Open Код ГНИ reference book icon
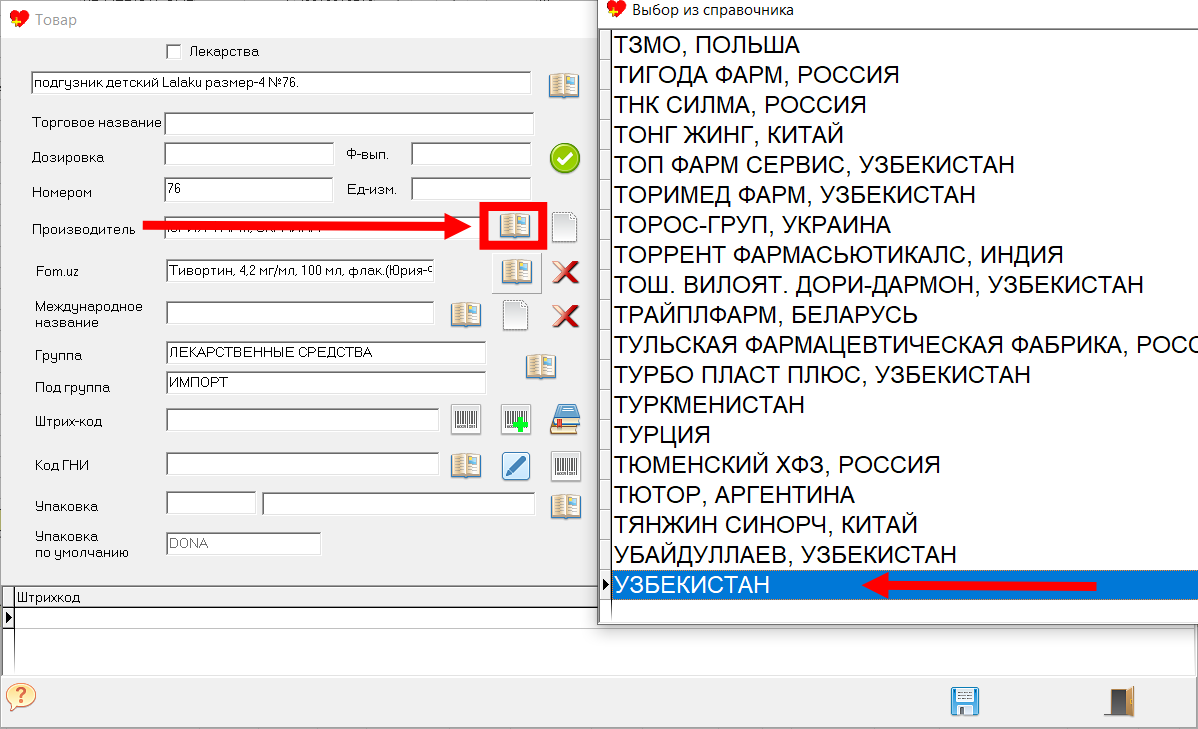Screen dimensions: 1198x729 pyautogui.click(x=466, y=465)
